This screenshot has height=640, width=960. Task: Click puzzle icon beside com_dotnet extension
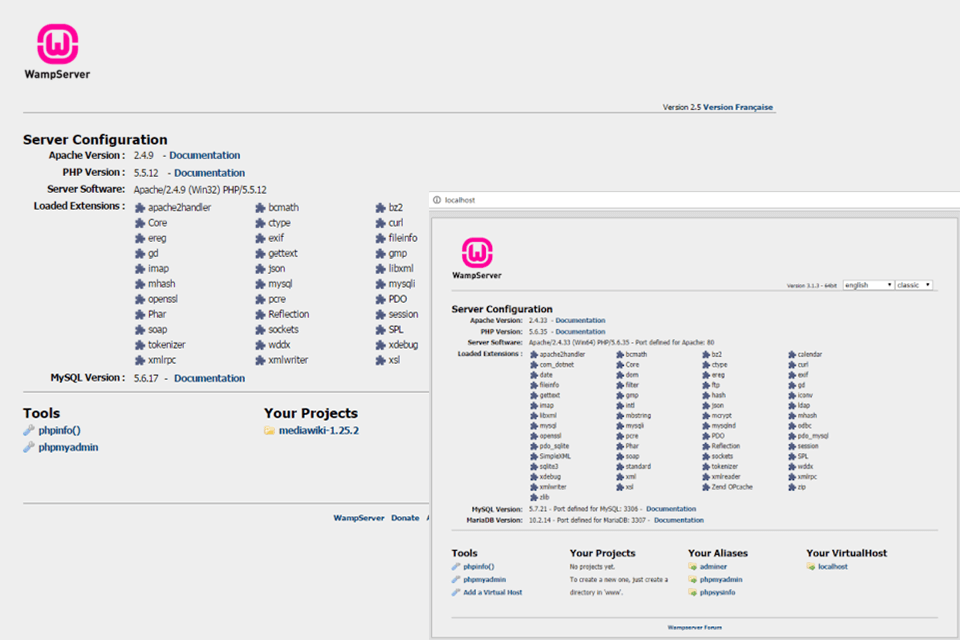[534, 365]
